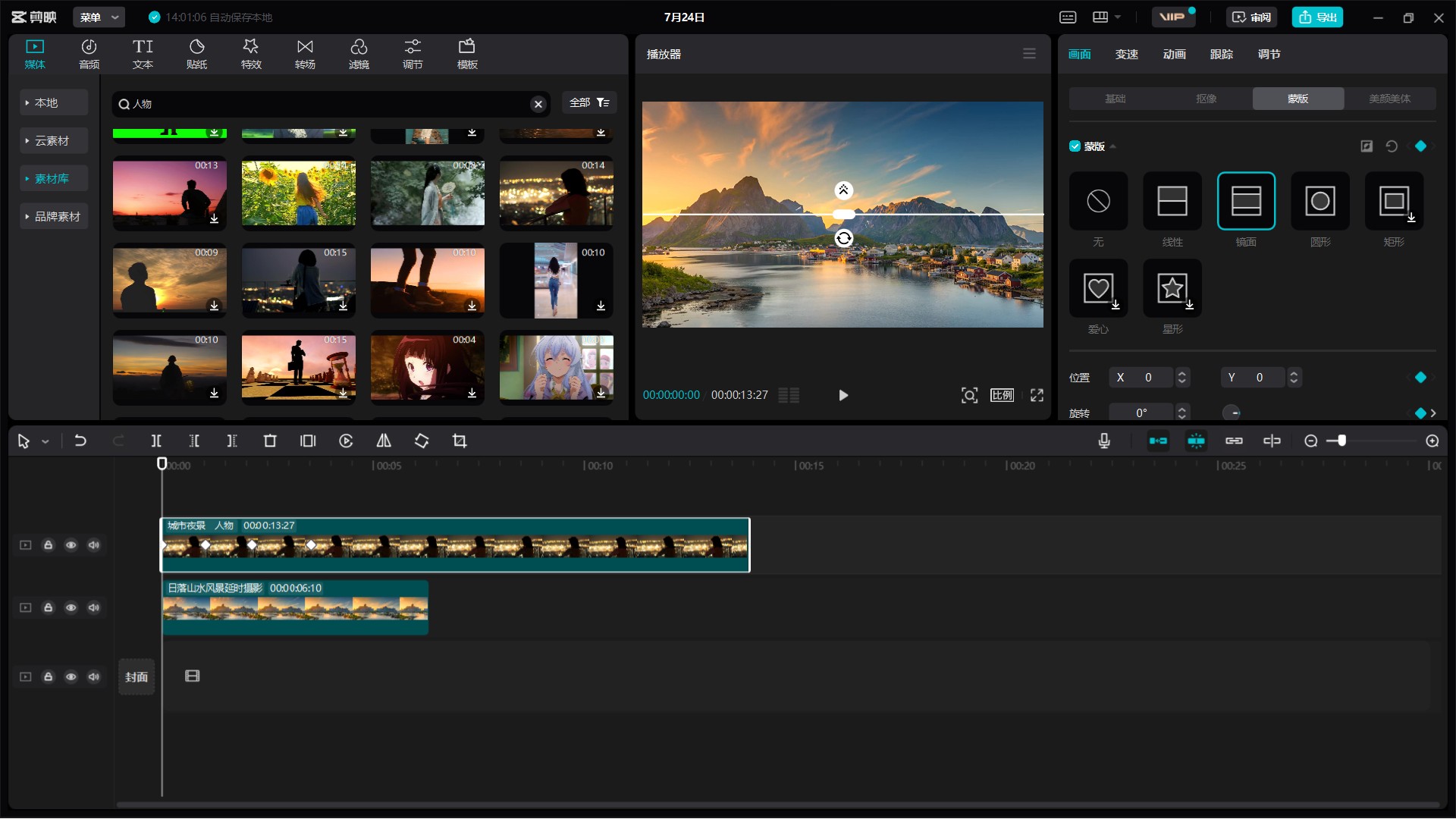
Task: Expand the 品牌素材 brand section
Action: click(x=54, y=216)
